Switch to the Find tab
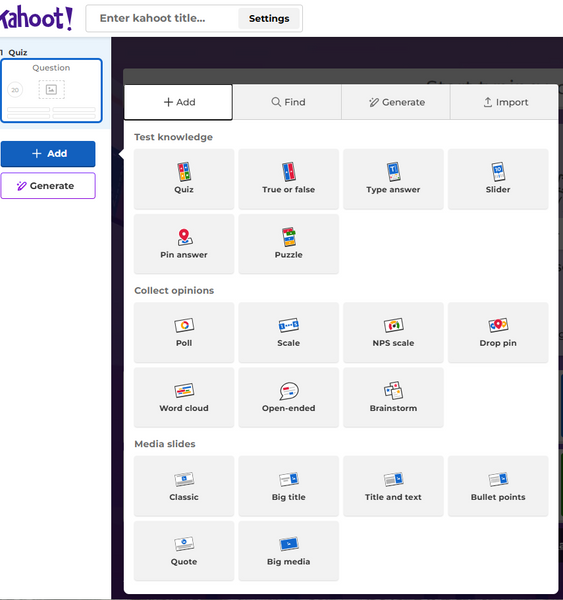Viewport: 563px width, 600px height. (287, 102)
